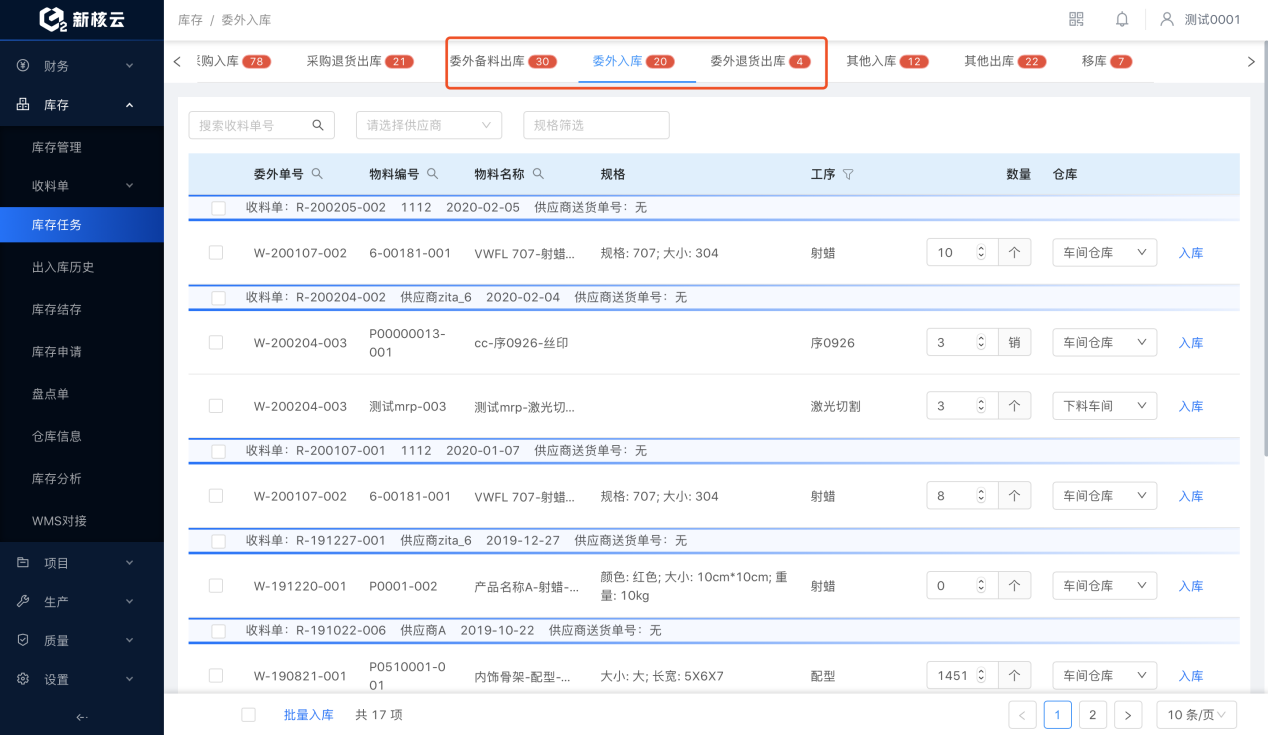Click the 质量 shield icon in sidebar
1268x735 pixels.
click(23, 640)
